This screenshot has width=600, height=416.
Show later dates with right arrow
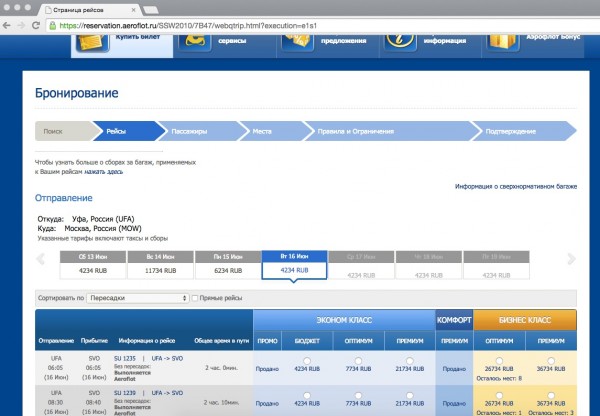tap(571, 260)
